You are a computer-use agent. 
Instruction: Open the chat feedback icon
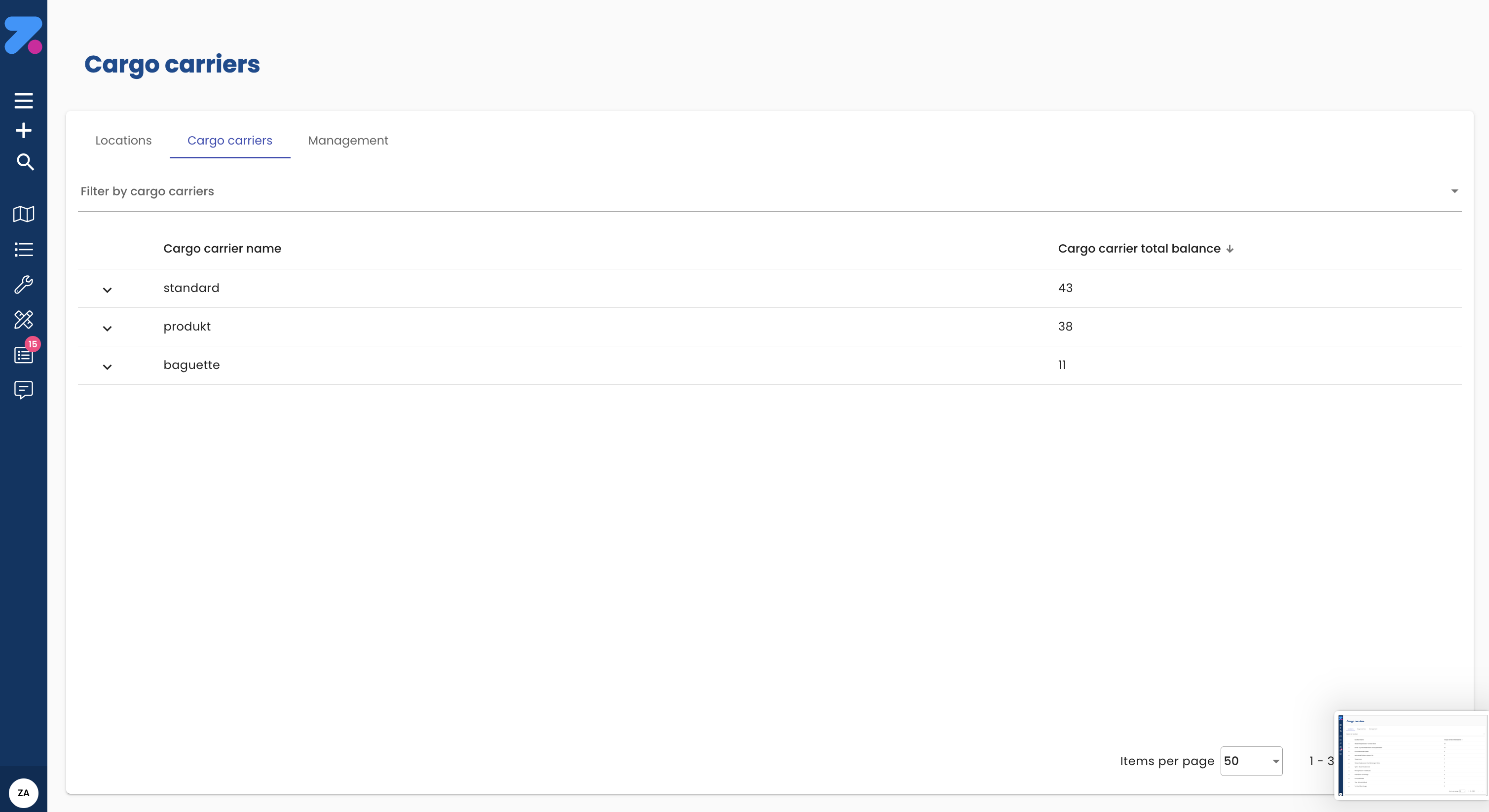[23, 390]
